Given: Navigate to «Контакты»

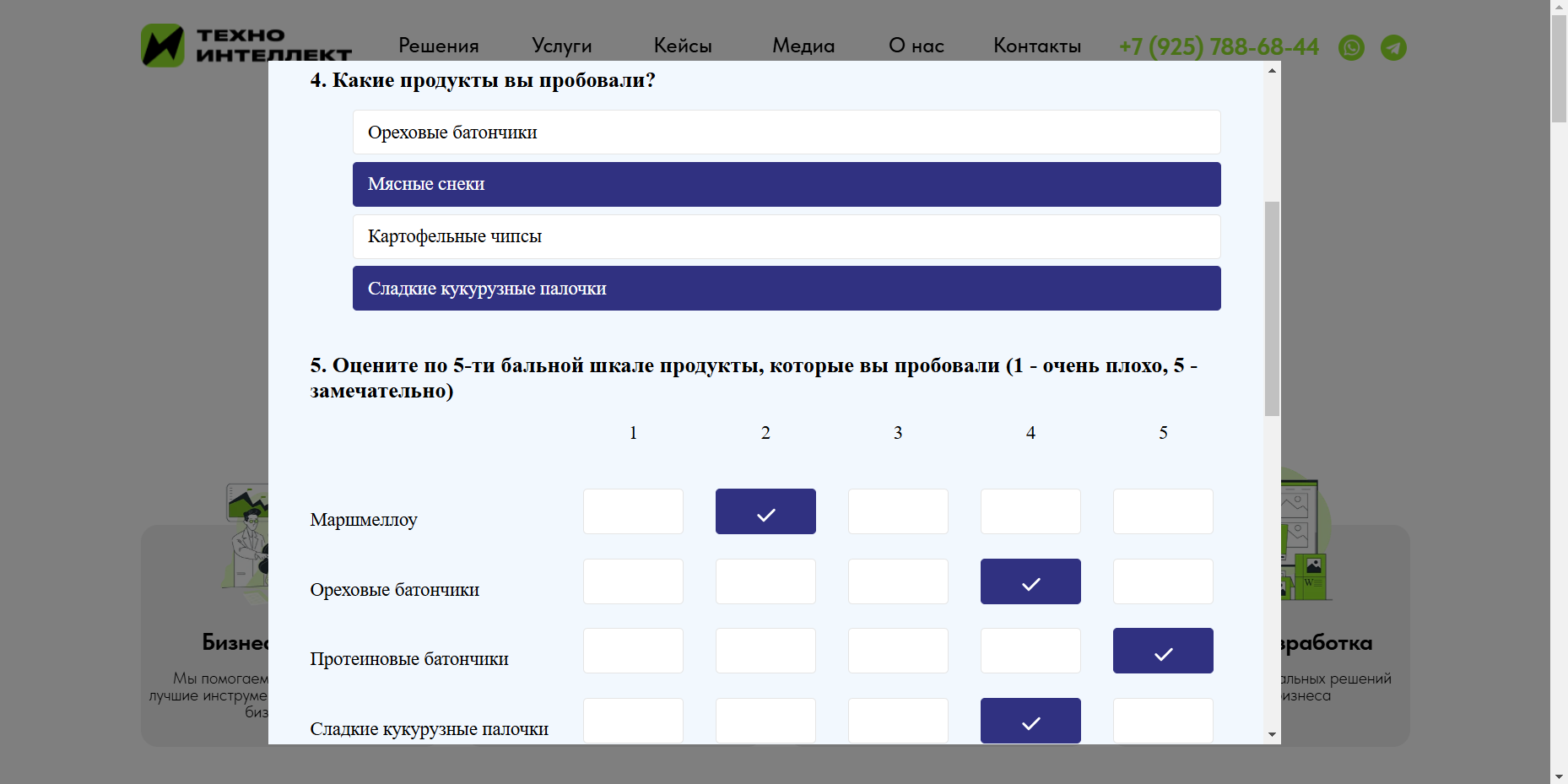Looking at the screenshot, I should coord(1037,46).
